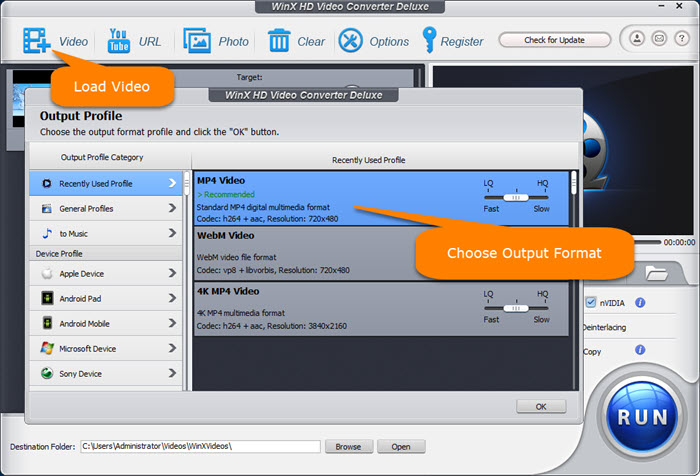The image size is (700, 476).
Task: Expand Recently Used Profile chevron
Action: (x=172, y=183)
